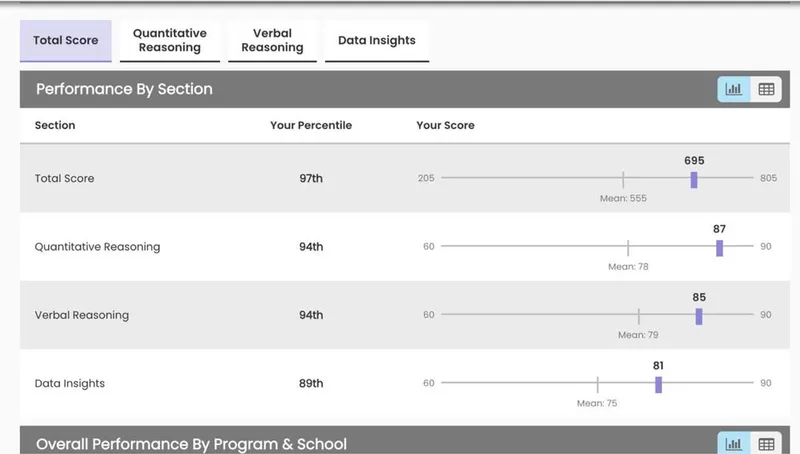Click the Verbal Reasoning score marker at 85
This screenshot has width=800, height=454.
coord(699,316)
